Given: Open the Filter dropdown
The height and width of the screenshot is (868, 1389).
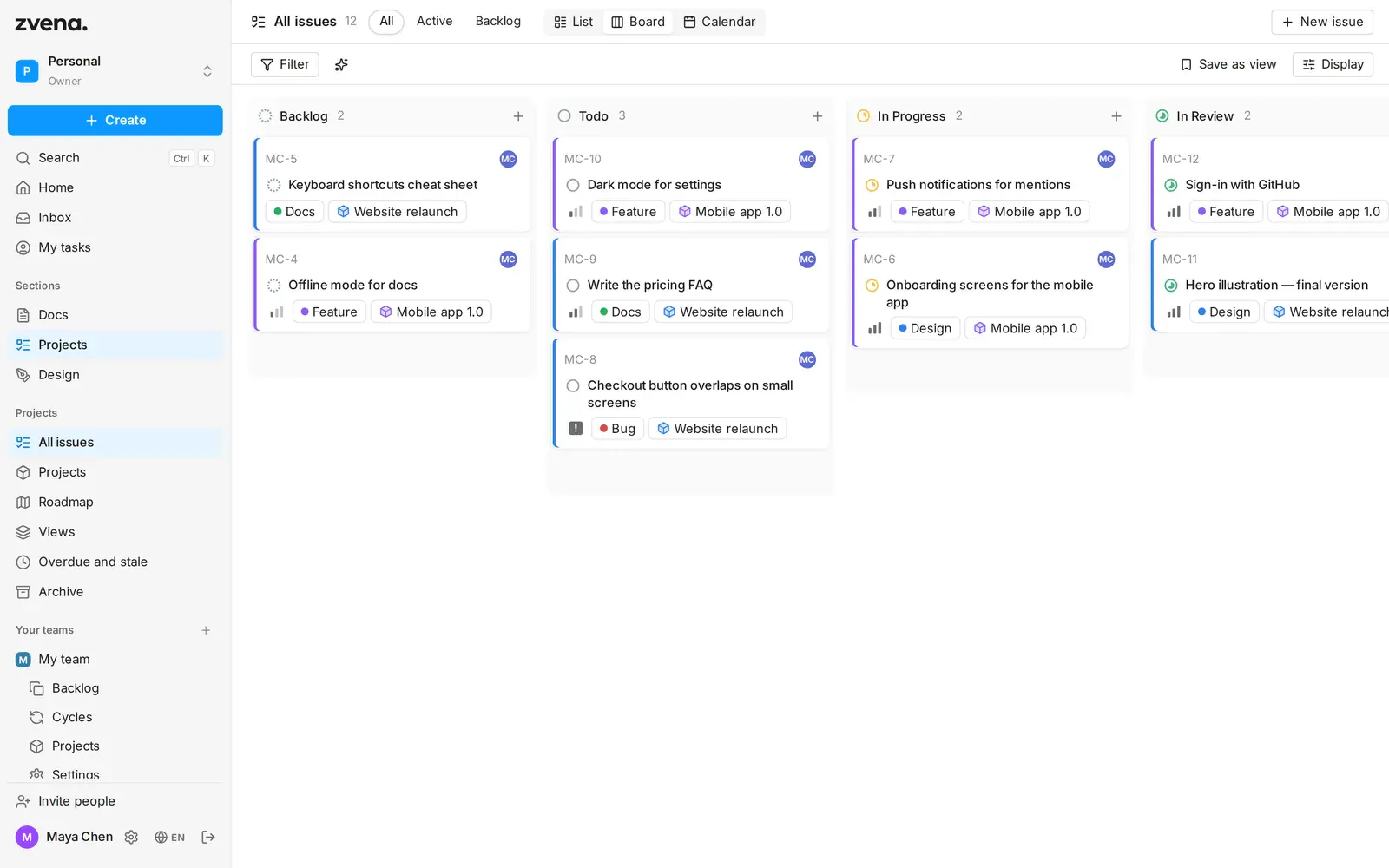Looking at the screenshot, I should pos(285,64).
